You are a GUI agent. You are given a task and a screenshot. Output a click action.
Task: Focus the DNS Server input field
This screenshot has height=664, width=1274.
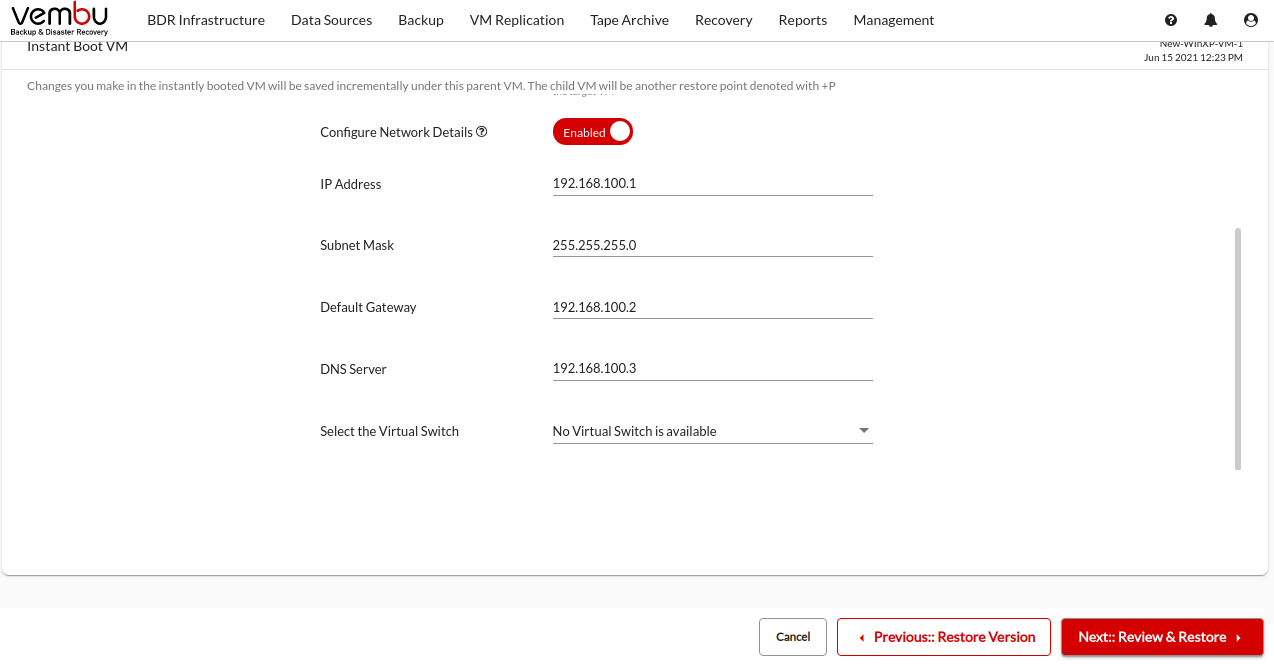[x=712, y=369]
